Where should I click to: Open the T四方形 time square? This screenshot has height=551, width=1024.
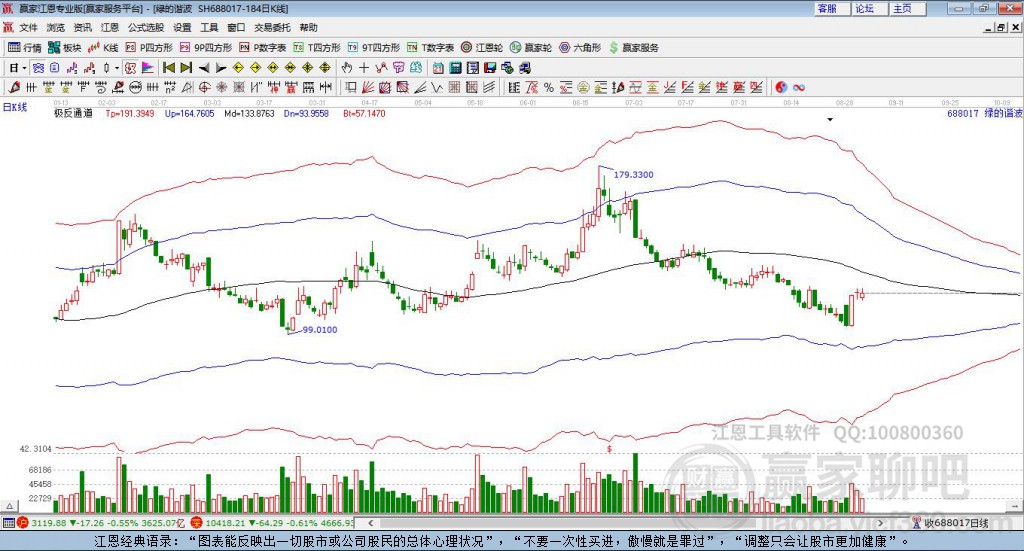point(317,48)
